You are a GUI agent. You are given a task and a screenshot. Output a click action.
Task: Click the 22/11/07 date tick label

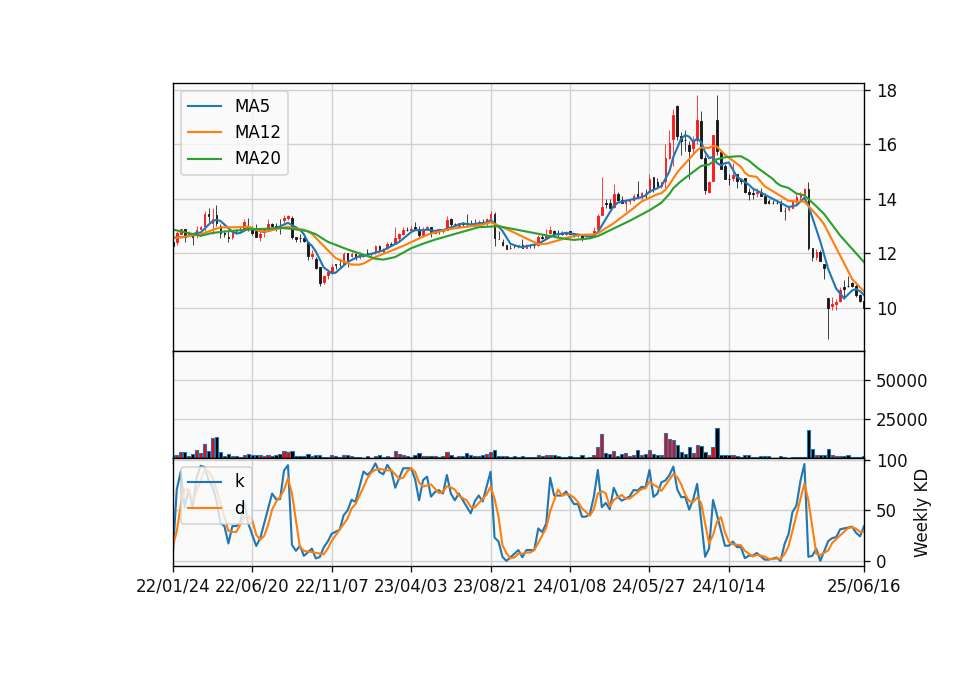click(332, 586)
